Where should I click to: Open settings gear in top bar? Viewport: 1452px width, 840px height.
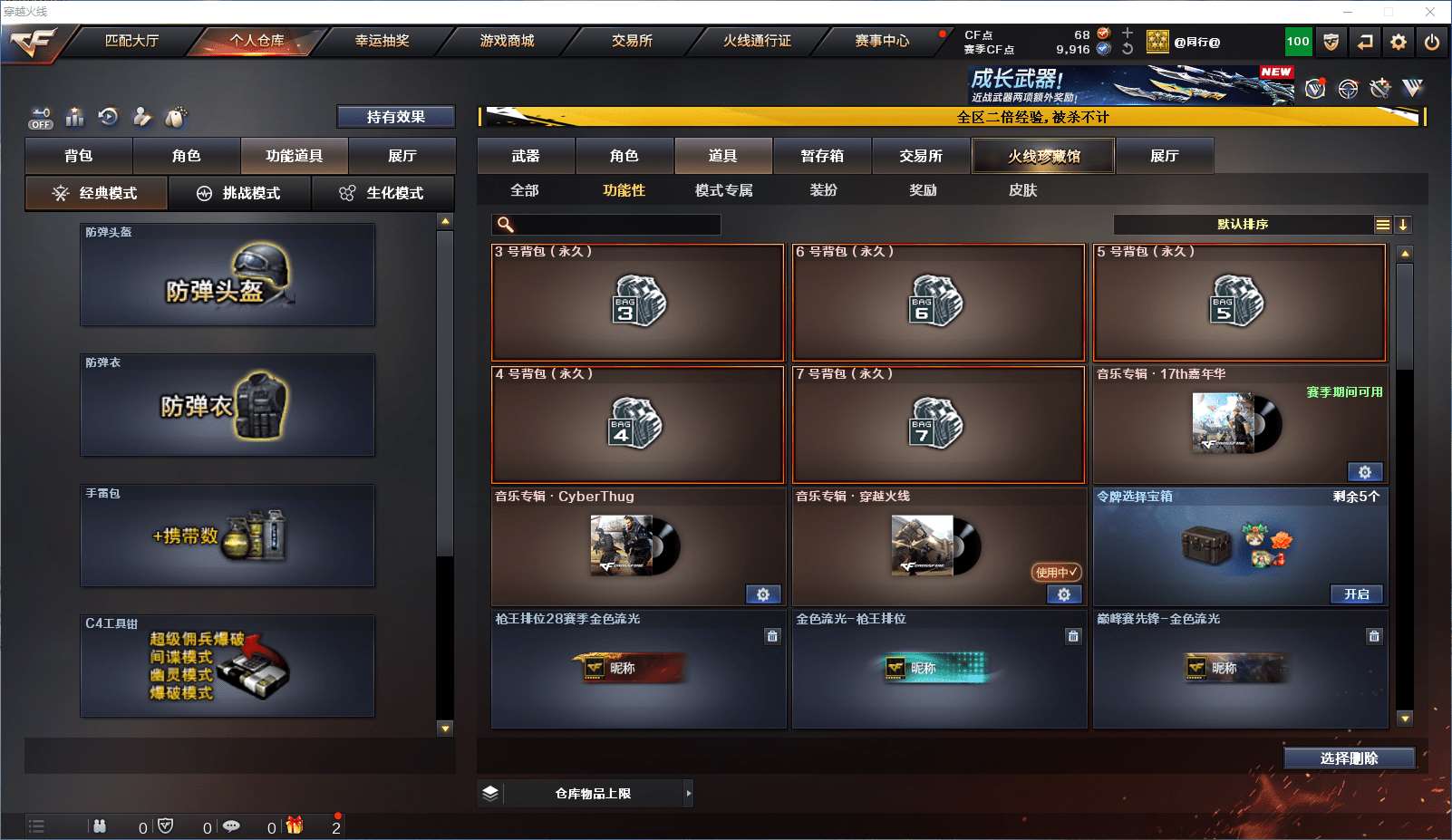1399,42
